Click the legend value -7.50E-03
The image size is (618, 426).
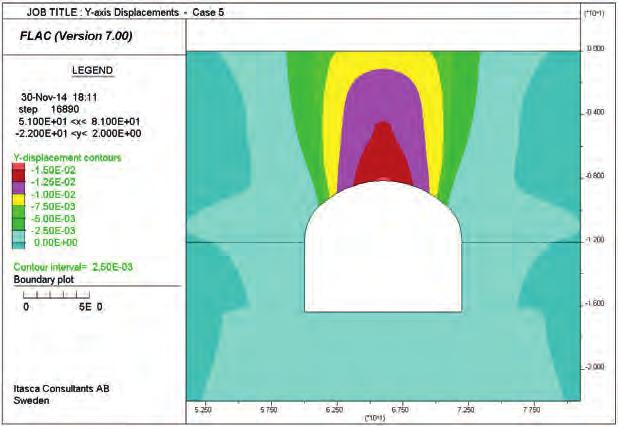point(53,206)
